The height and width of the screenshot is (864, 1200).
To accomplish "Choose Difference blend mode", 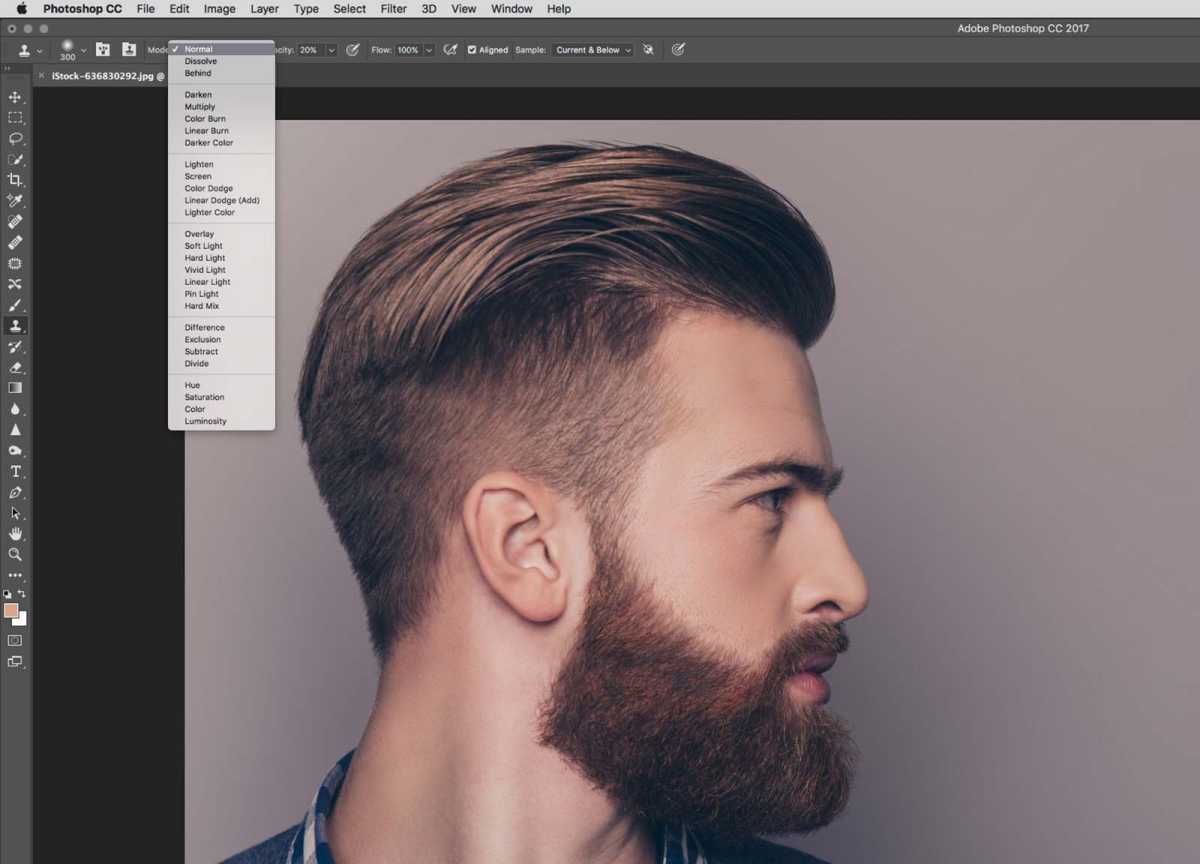I will 222,327.
